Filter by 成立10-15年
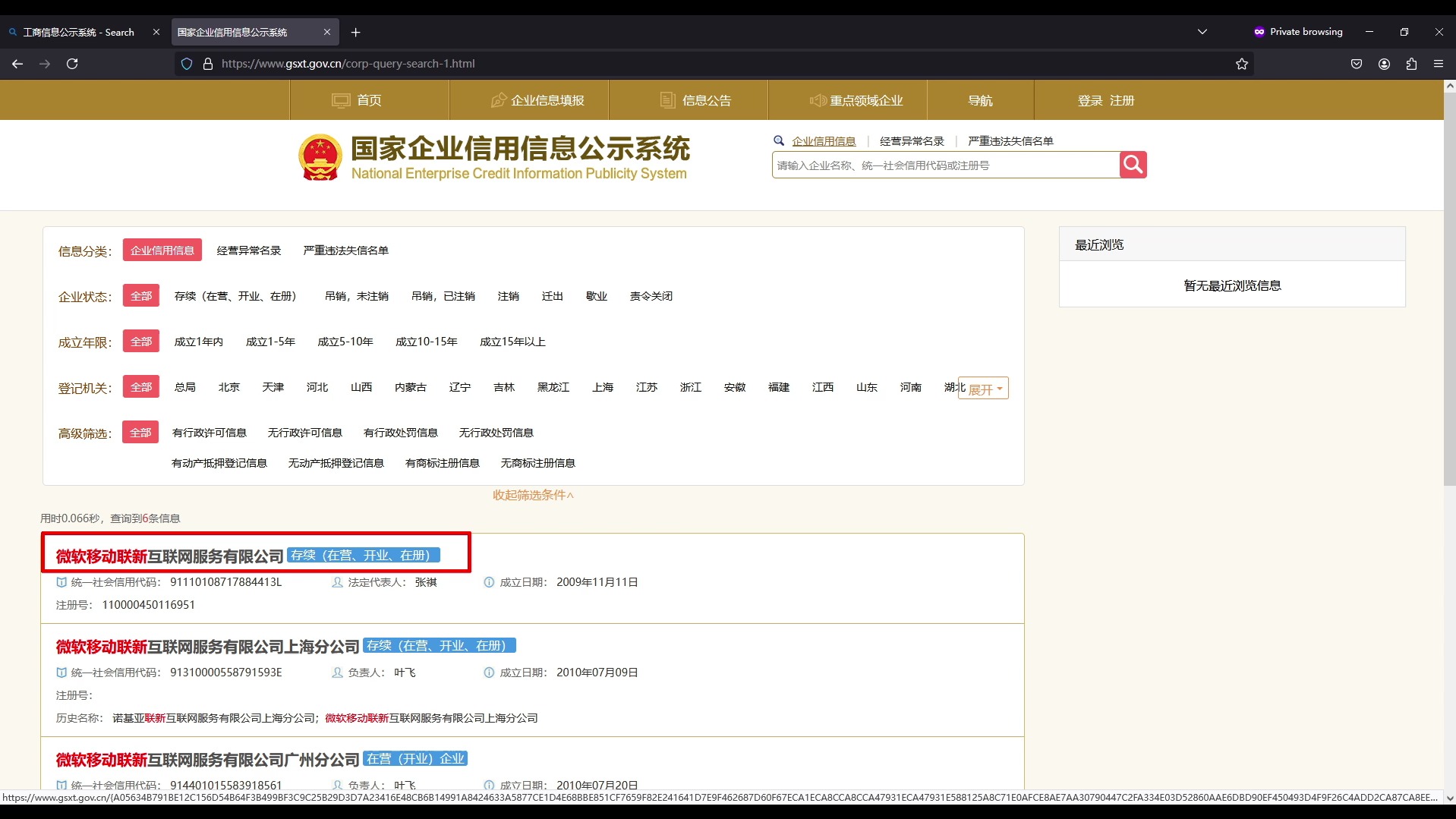Image resolution: width=1456 pixels, height=819 pixels. [427, 342]
